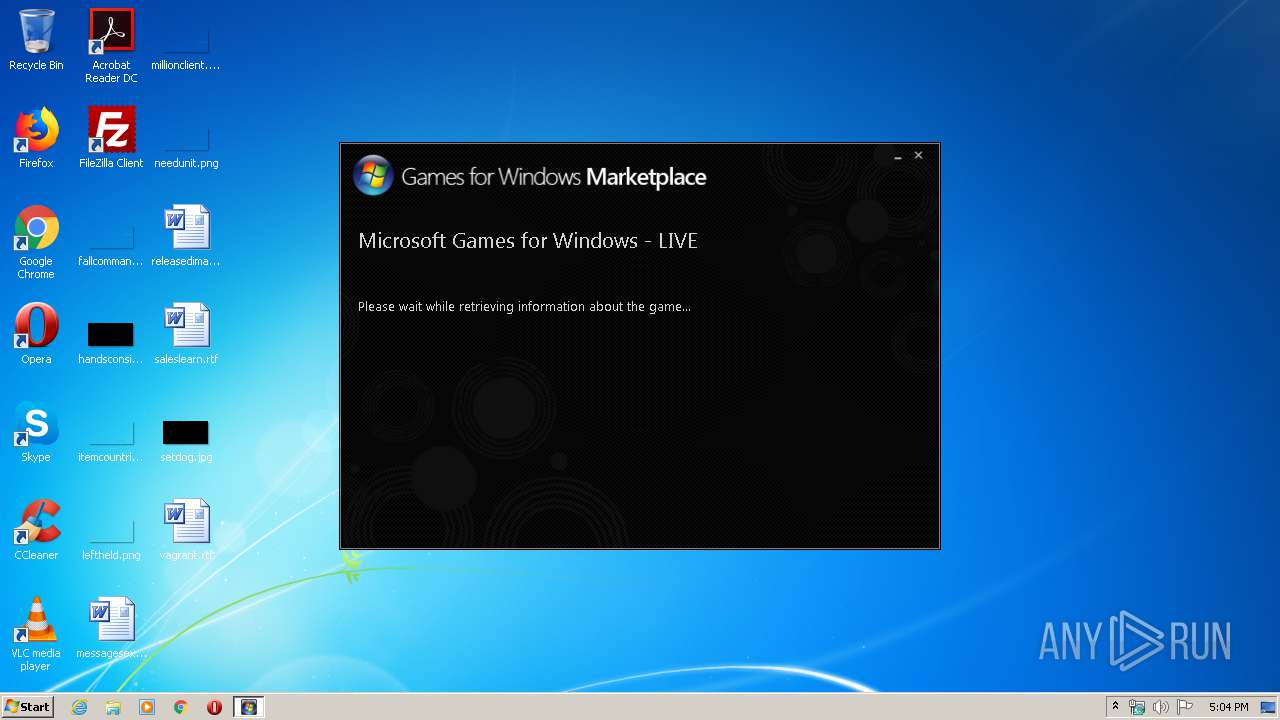Viewport: 1280px width, 720px height.
Task: Minimize the Games for Windows Marketplace window
Action: click(x=898, y=156)
